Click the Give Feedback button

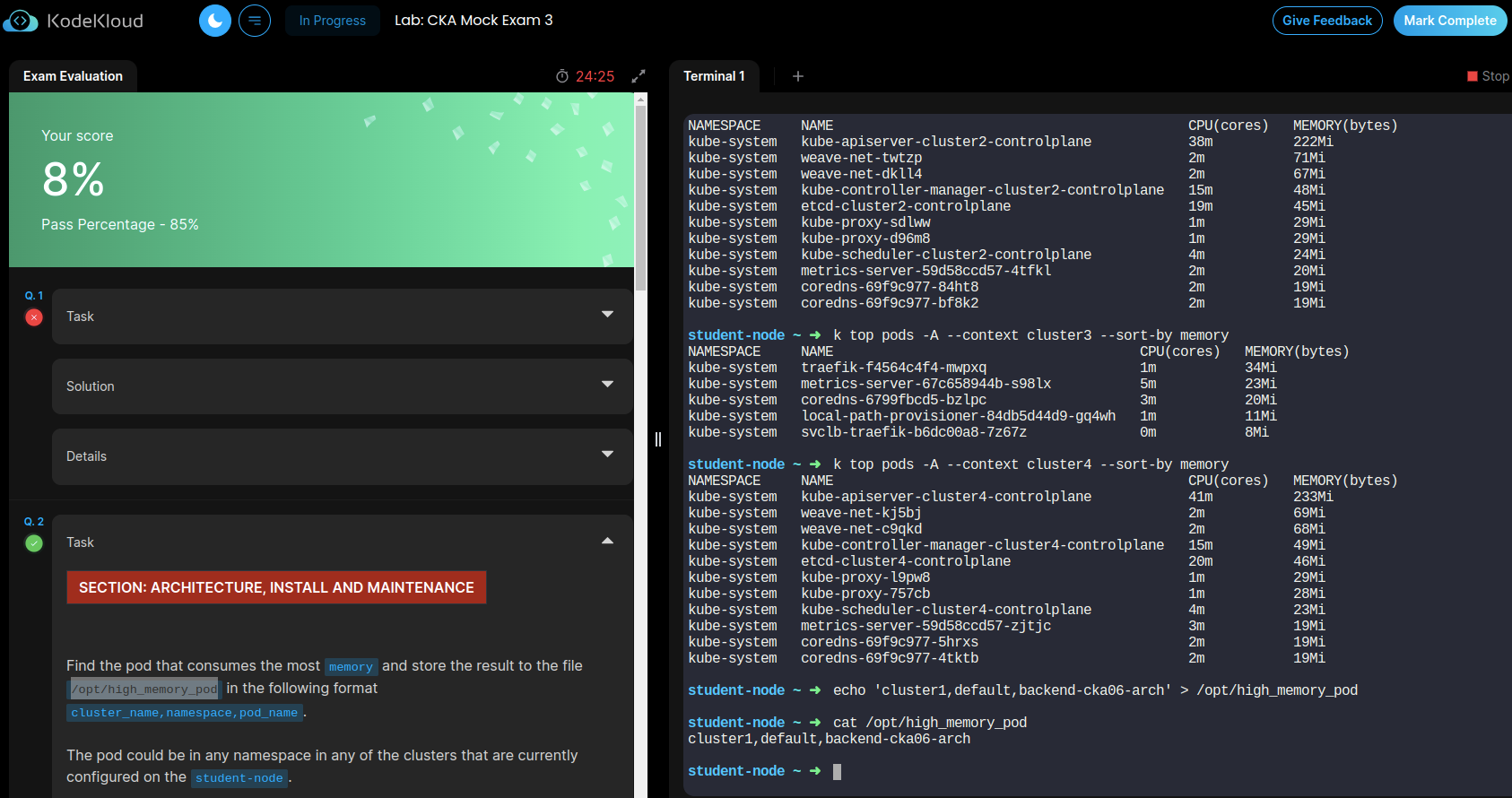point(1326,21)
